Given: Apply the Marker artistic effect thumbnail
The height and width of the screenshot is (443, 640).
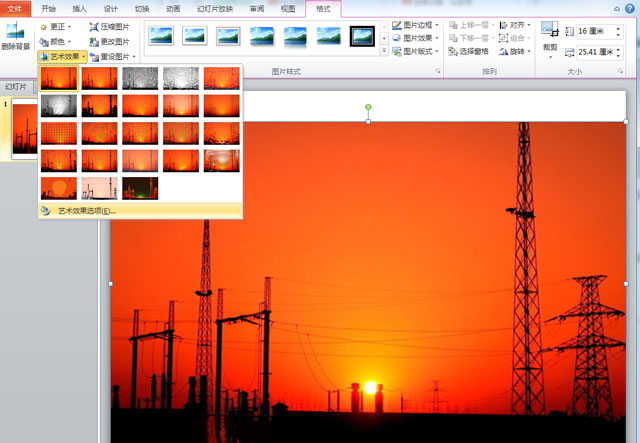Looking at the screenshot, I should 100,78.
